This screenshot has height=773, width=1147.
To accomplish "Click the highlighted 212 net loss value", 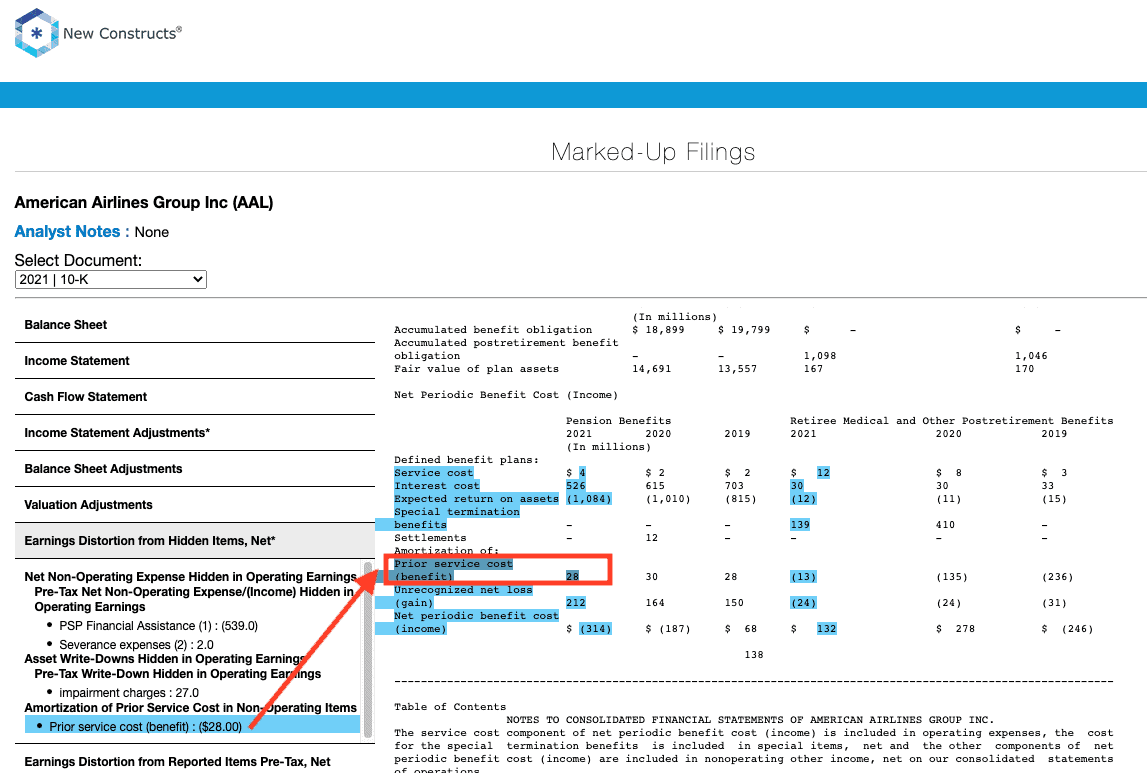I will click(576, 603).
